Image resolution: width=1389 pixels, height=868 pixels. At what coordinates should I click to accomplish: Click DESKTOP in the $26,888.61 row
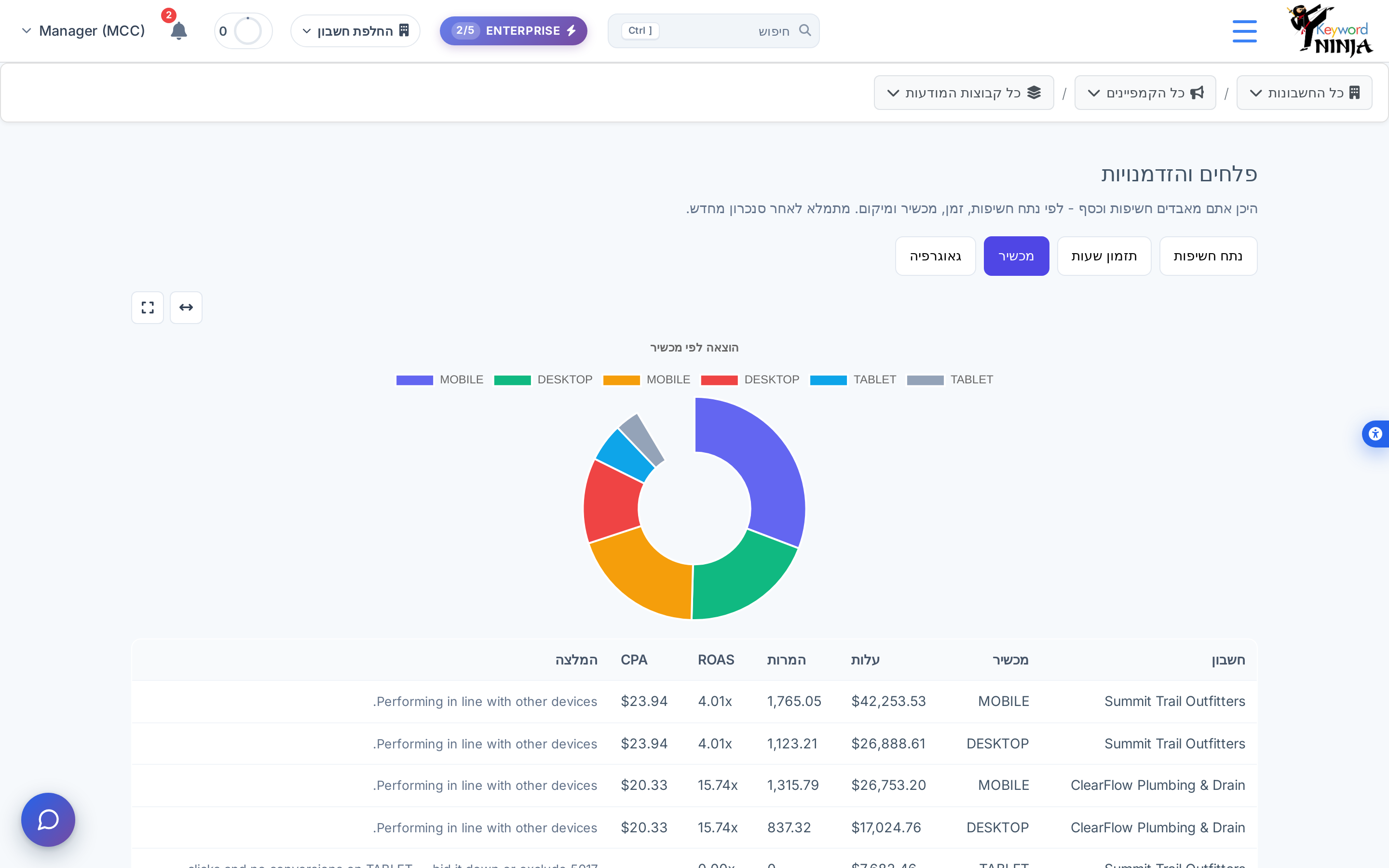[x=997, y=744]
